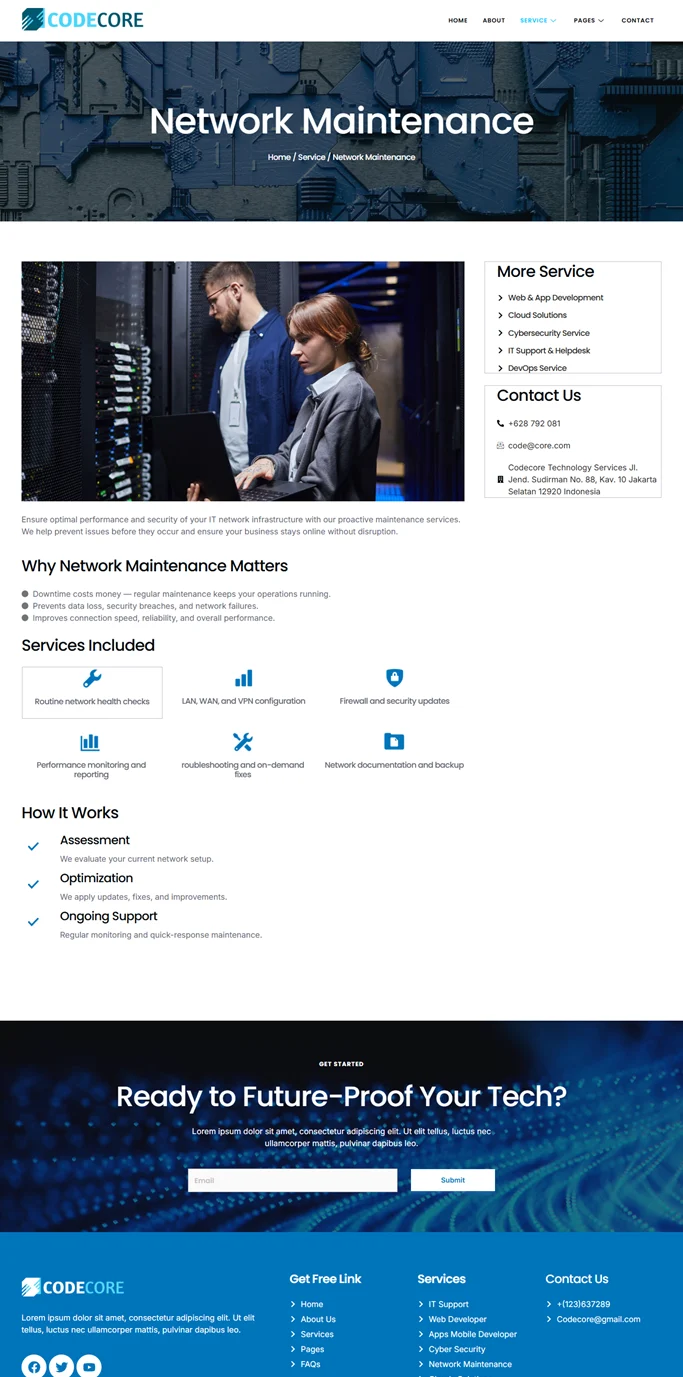This screenshot has width=683, height=1377.
Task: Click the Codecore footer logo
Action: pos(73,1287)
